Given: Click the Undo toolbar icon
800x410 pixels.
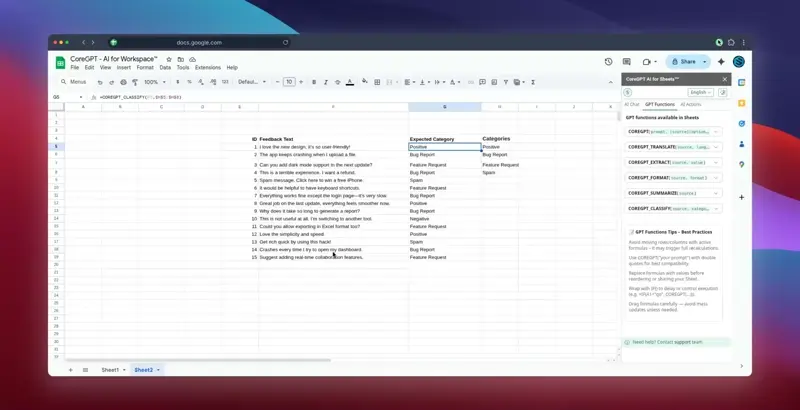Looking at the screenshot, I should 100,82.
